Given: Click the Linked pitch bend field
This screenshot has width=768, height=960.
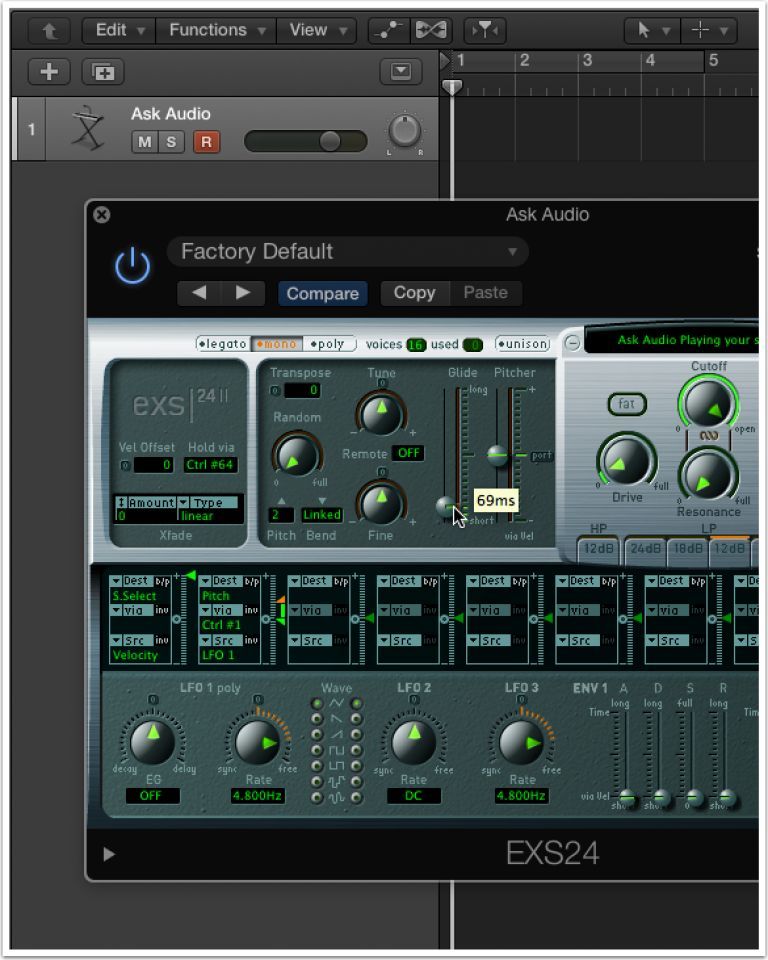Looking at the screenshot, I should pos(322,515).
